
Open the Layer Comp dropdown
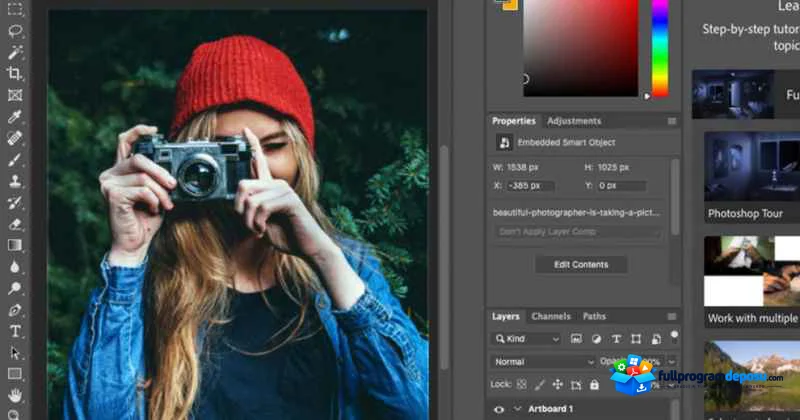578,232
